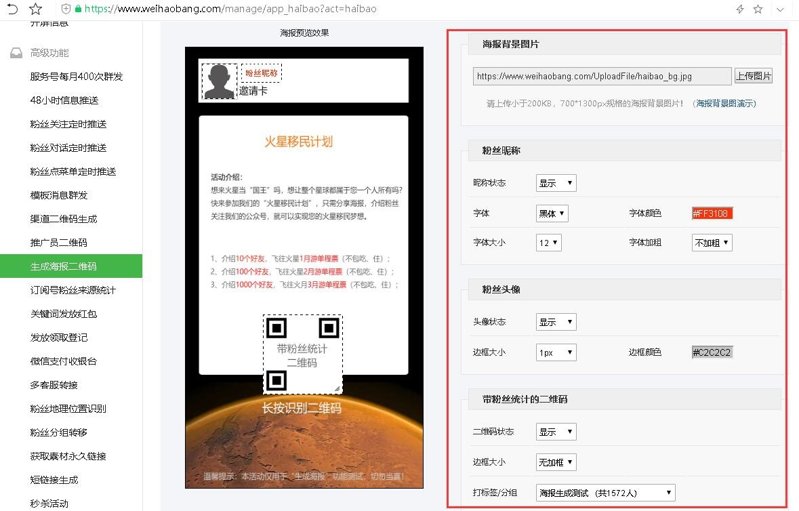Click the 上传图片 button
Image resolution: width=799 pixels, height=511 pixels.
click(x=753, y=76)
